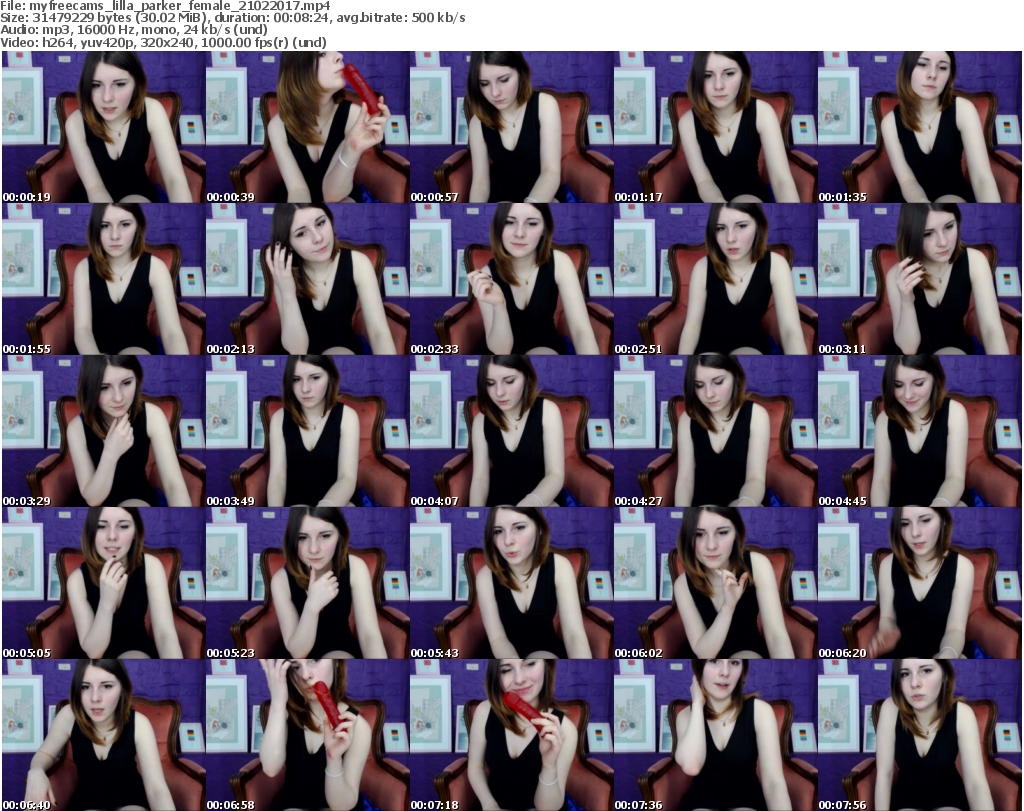Open the frame at 00:01:17

click(x=715, y=127)
